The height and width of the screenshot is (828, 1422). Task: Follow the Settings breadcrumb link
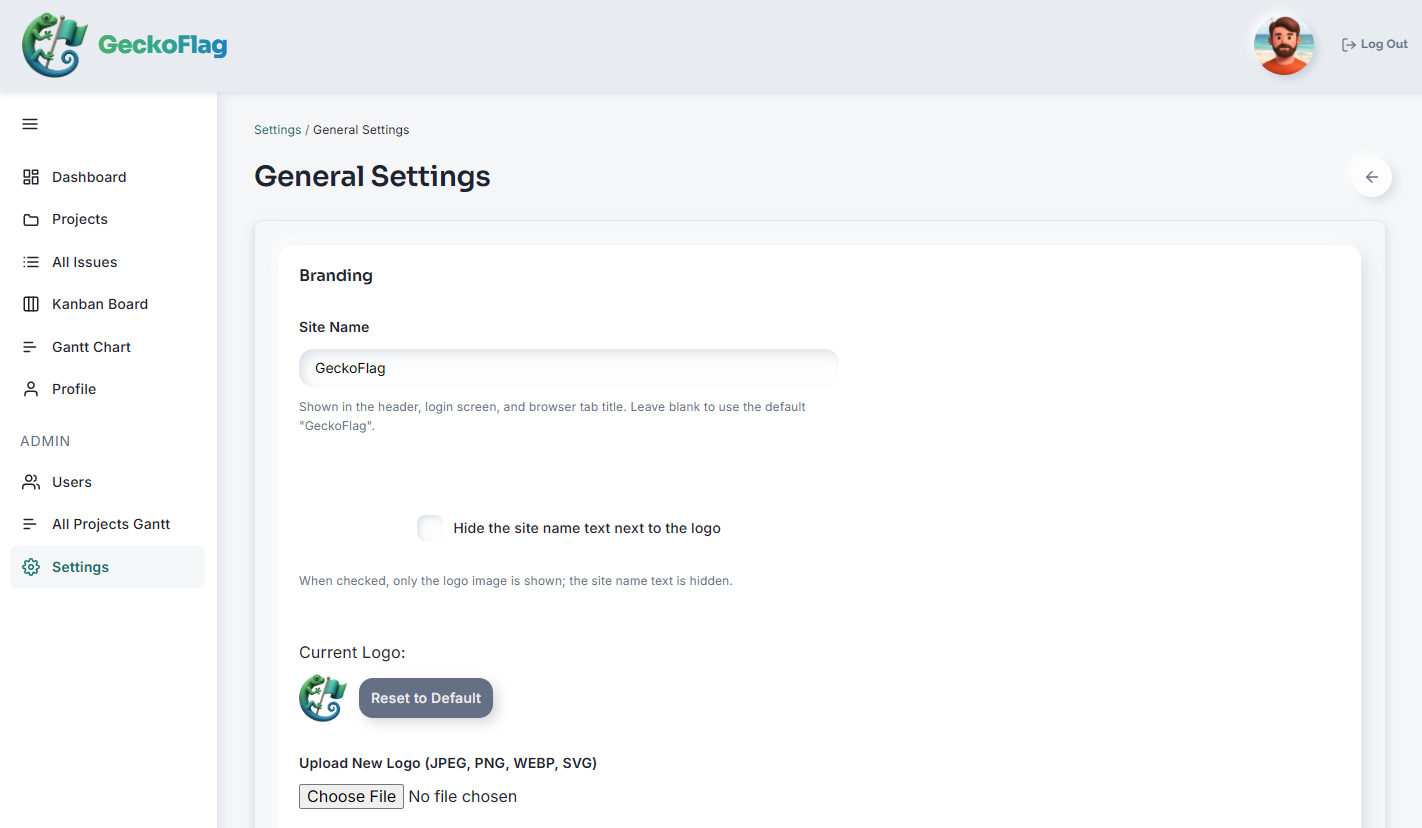point(277,130)
